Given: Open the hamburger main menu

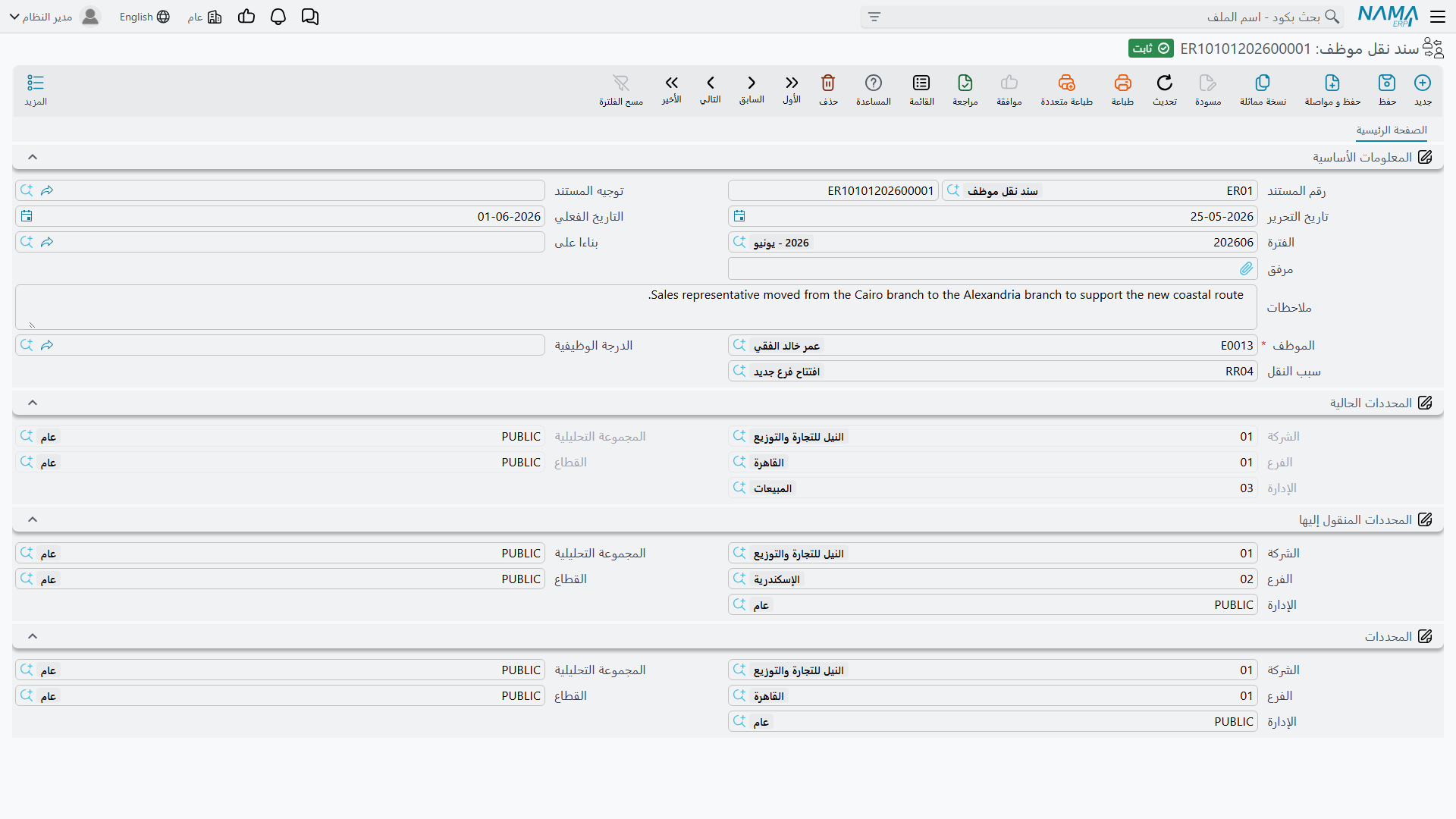Looking at the screenshot, I should (1438, 17).
